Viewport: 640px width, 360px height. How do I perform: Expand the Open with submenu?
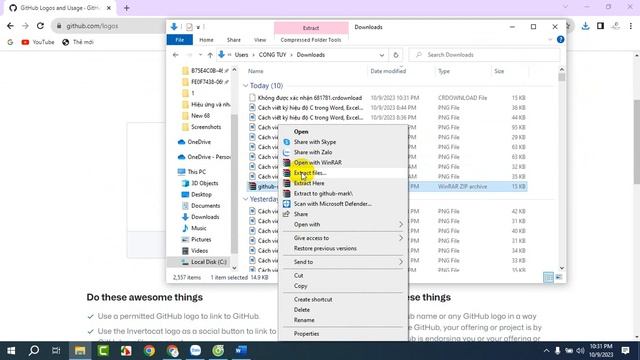(x=343, y=224)
